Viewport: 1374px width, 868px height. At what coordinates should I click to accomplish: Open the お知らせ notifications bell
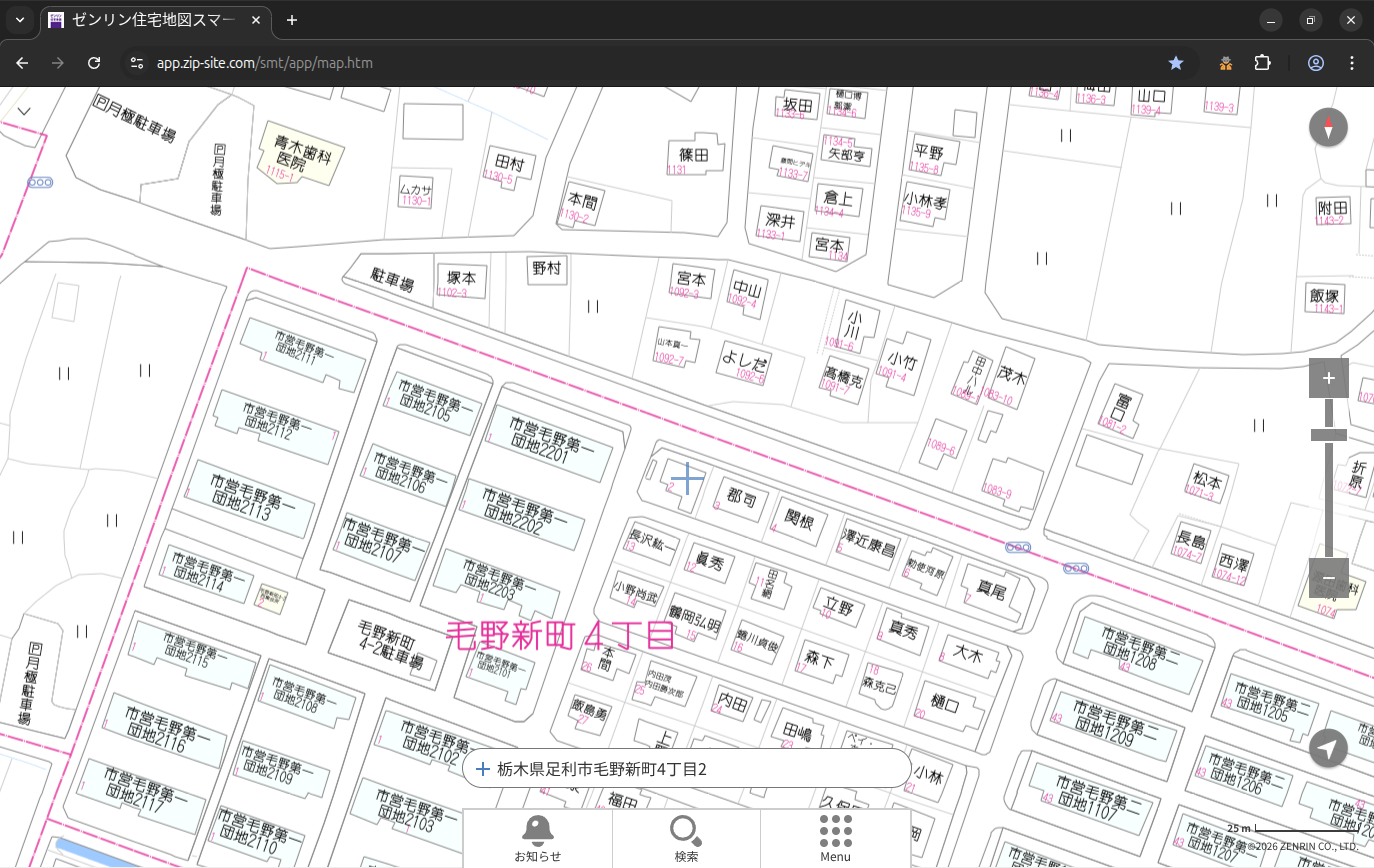point(537,838)
